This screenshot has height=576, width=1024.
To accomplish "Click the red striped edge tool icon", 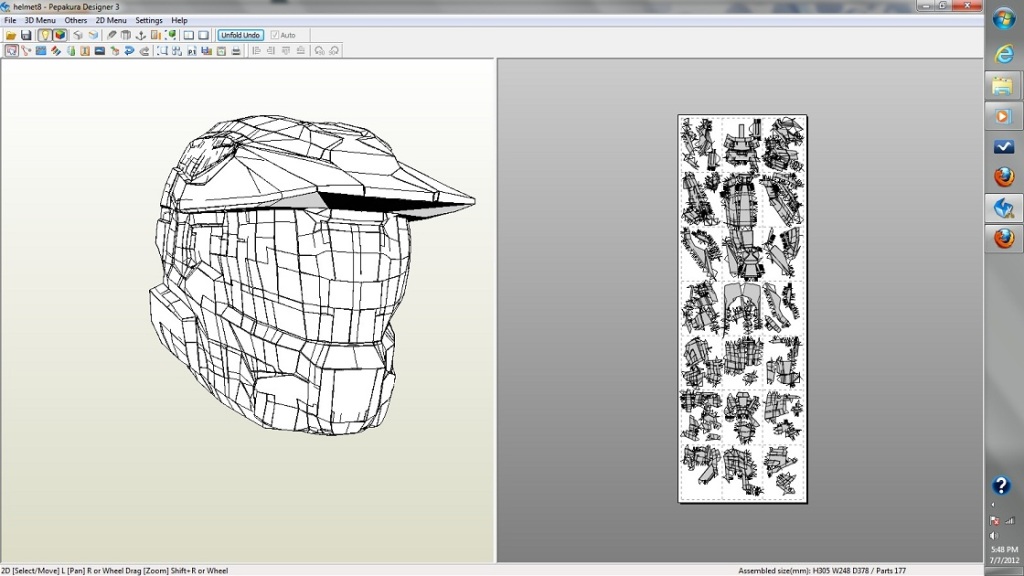I will 56,50.
